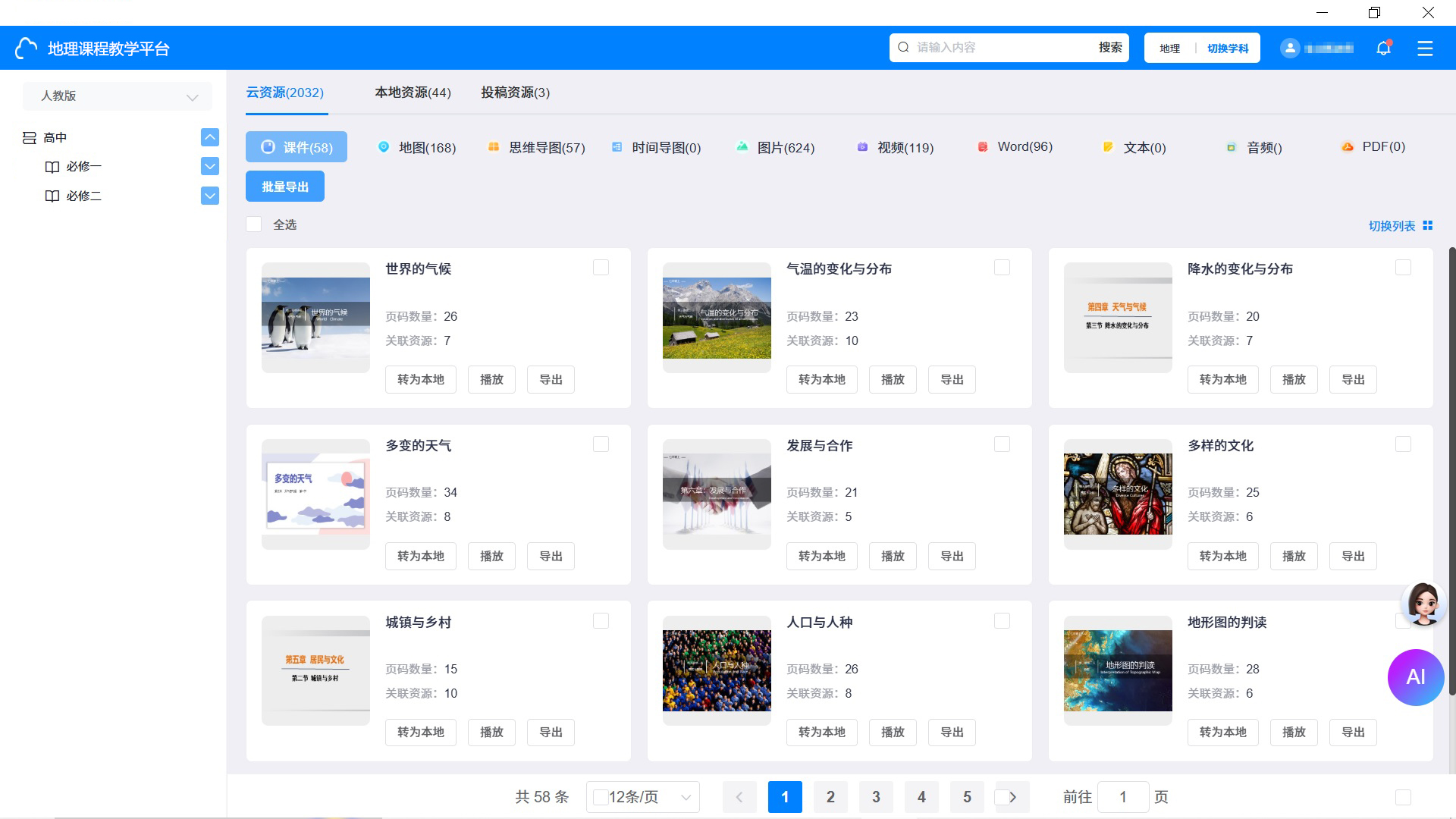Screen dimensions: 1456x819
Task: Check the 全选 select-all checkbox
Action: [254, 224]
